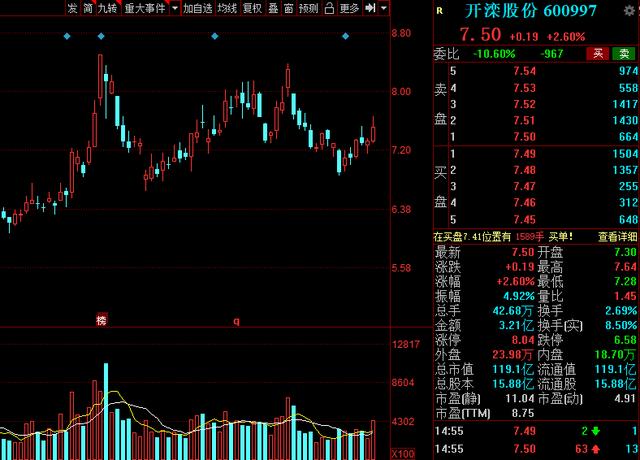Viewport: 640px width, 460px height.
Task: Click the green down arrow in the 7.49 trade row
Action: (x=595, y=431)
